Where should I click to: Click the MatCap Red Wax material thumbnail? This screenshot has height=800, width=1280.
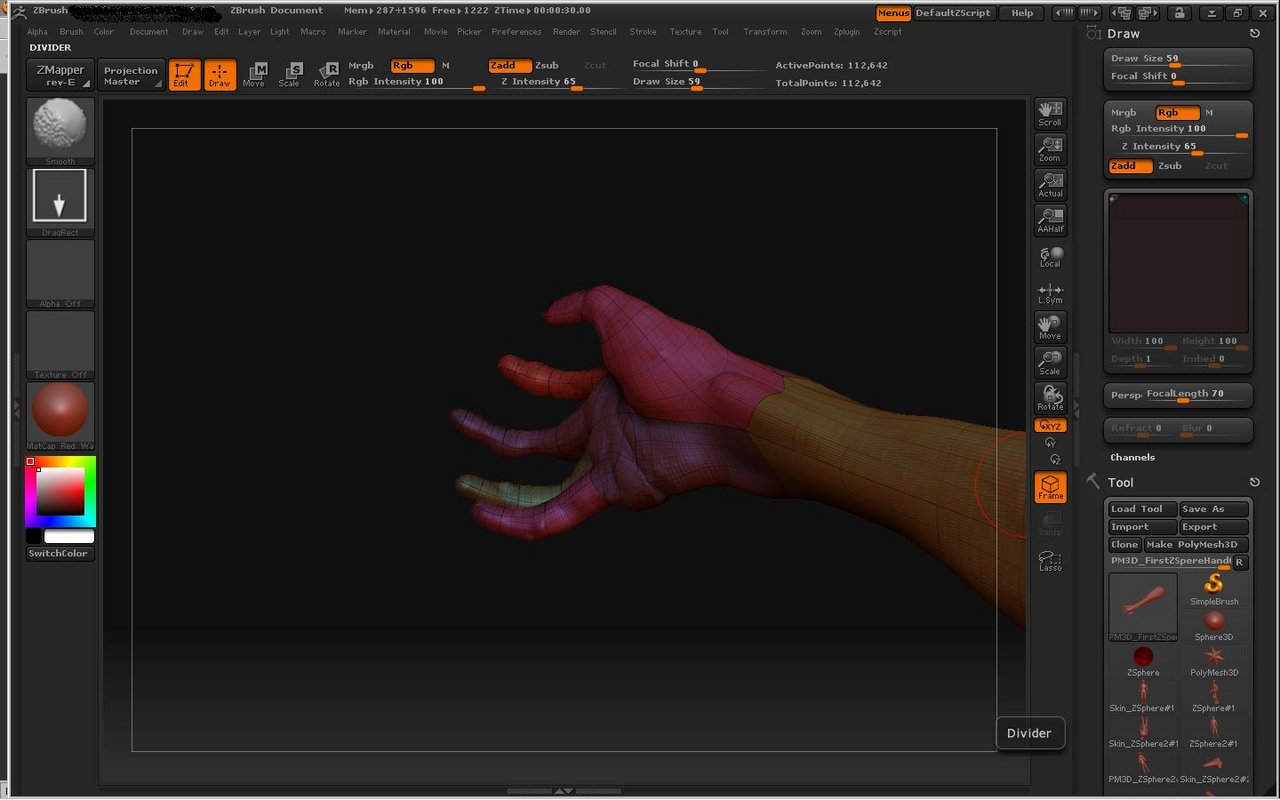click(59, 411)
